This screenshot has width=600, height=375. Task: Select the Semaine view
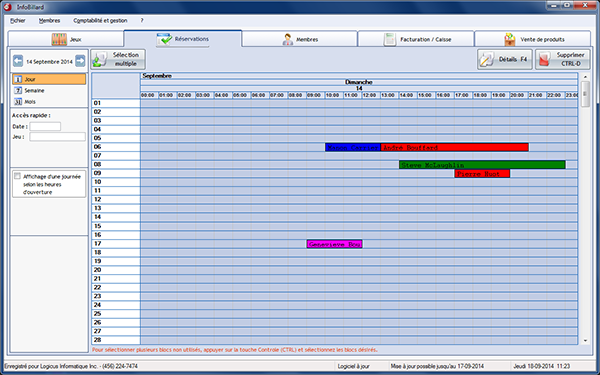(x=49, y=90)
